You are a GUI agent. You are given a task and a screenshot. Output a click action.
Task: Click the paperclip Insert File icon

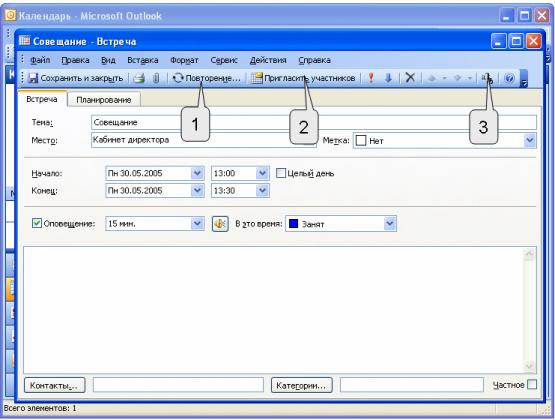(156, 78)
